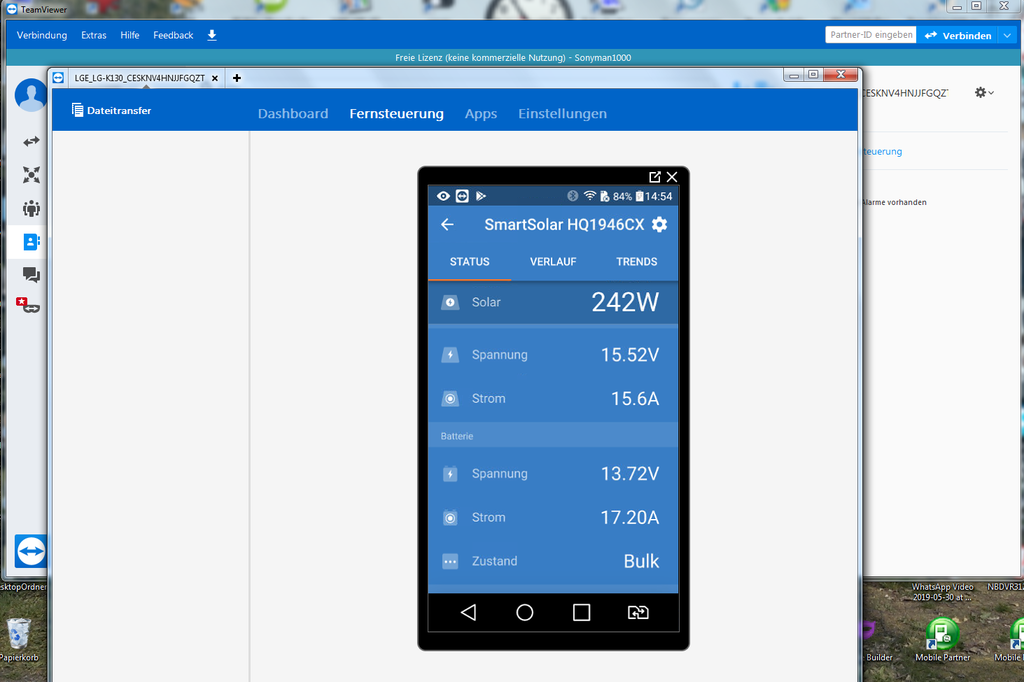Open the Computers & Contacts sidebar icon
Viewport: 1024px width, 682px height.
pyautogui.click(x=31, y=242)
